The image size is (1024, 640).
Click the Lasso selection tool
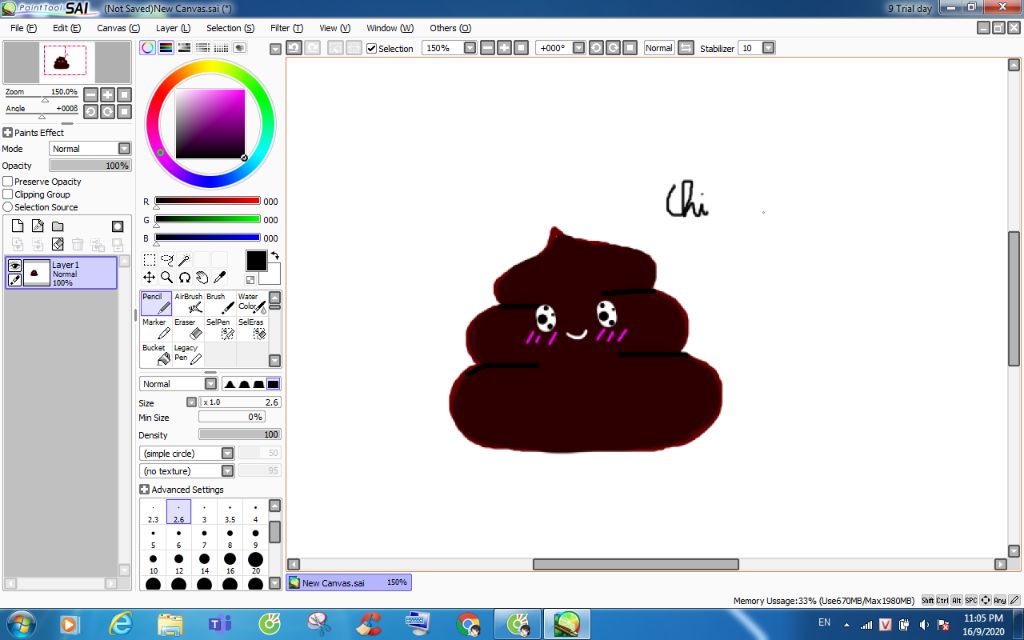[167, 260]
